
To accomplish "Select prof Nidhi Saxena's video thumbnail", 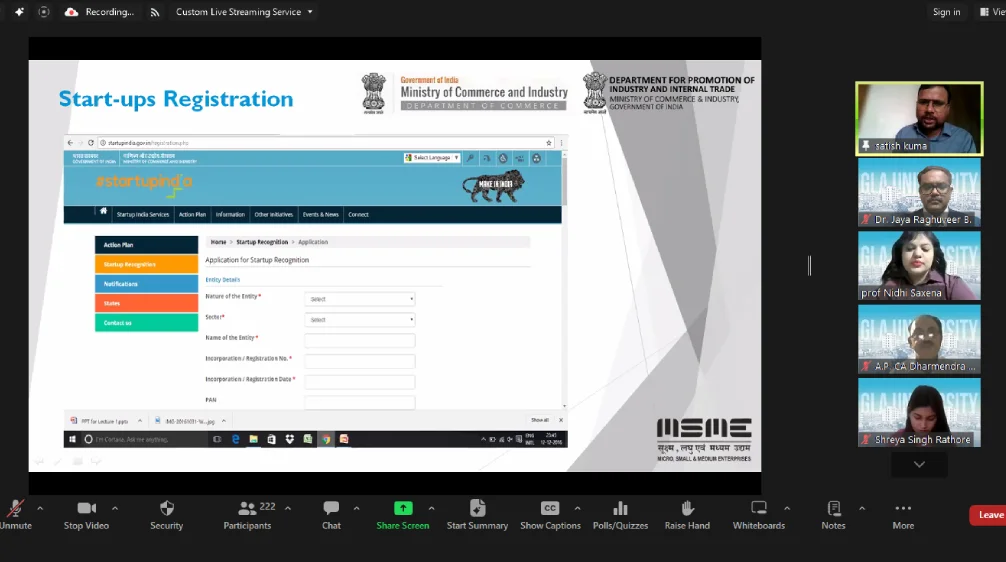I will click(x=919, y=265).
